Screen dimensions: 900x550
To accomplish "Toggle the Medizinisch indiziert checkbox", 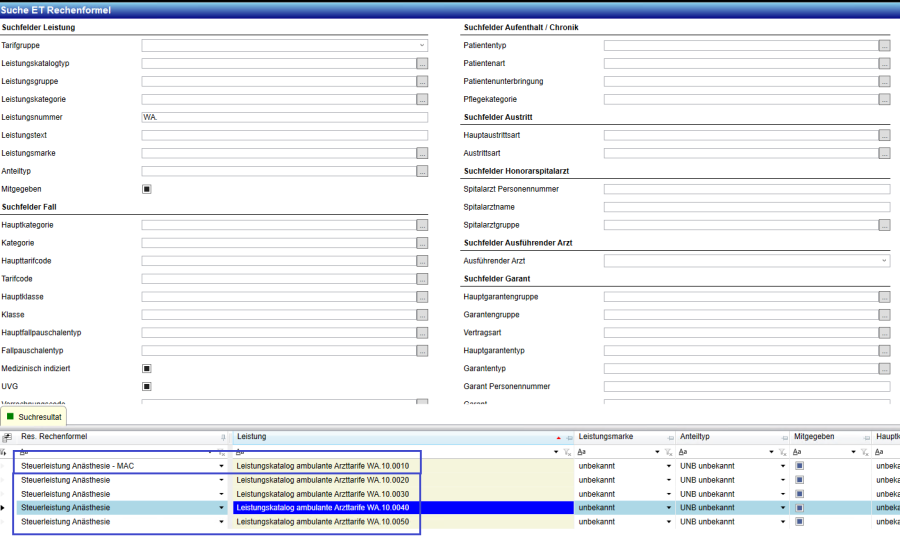I will tap(146, 369).
